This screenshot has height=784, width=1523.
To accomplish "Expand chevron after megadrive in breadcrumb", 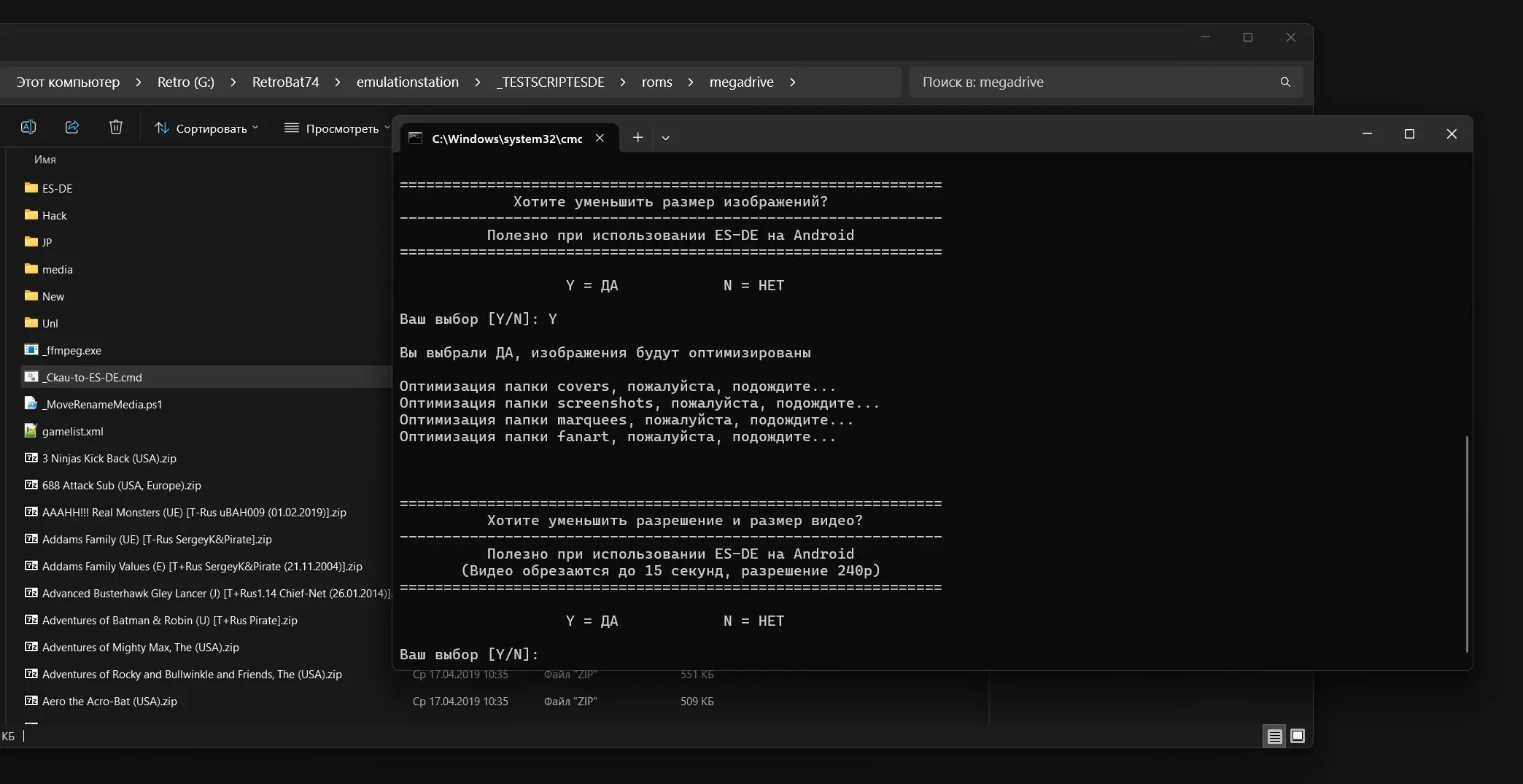I will tap(793, 82).
